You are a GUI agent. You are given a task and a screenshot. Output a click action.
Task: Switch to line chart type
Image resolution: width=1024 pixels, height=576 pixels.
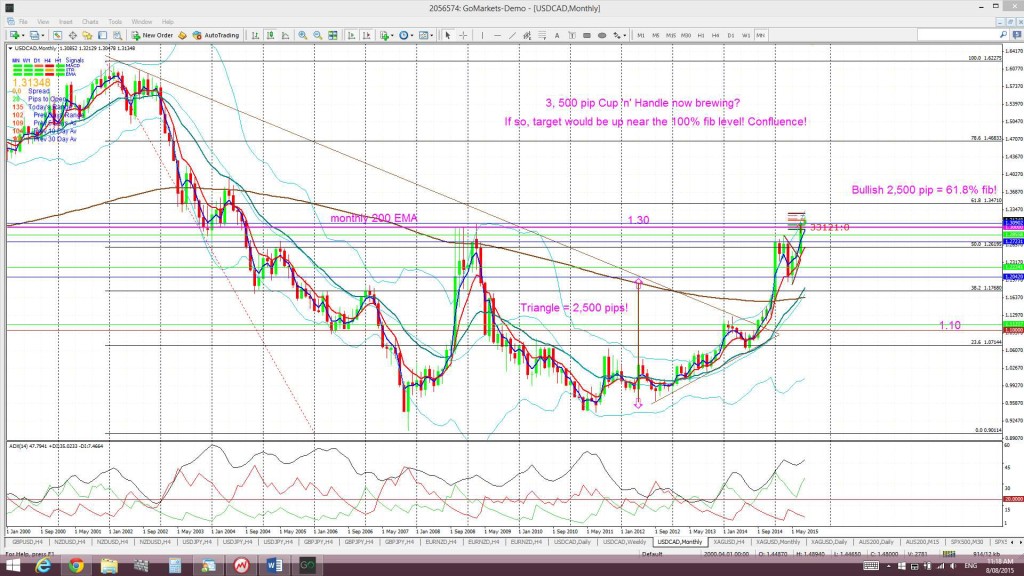(x=285, y=35)
